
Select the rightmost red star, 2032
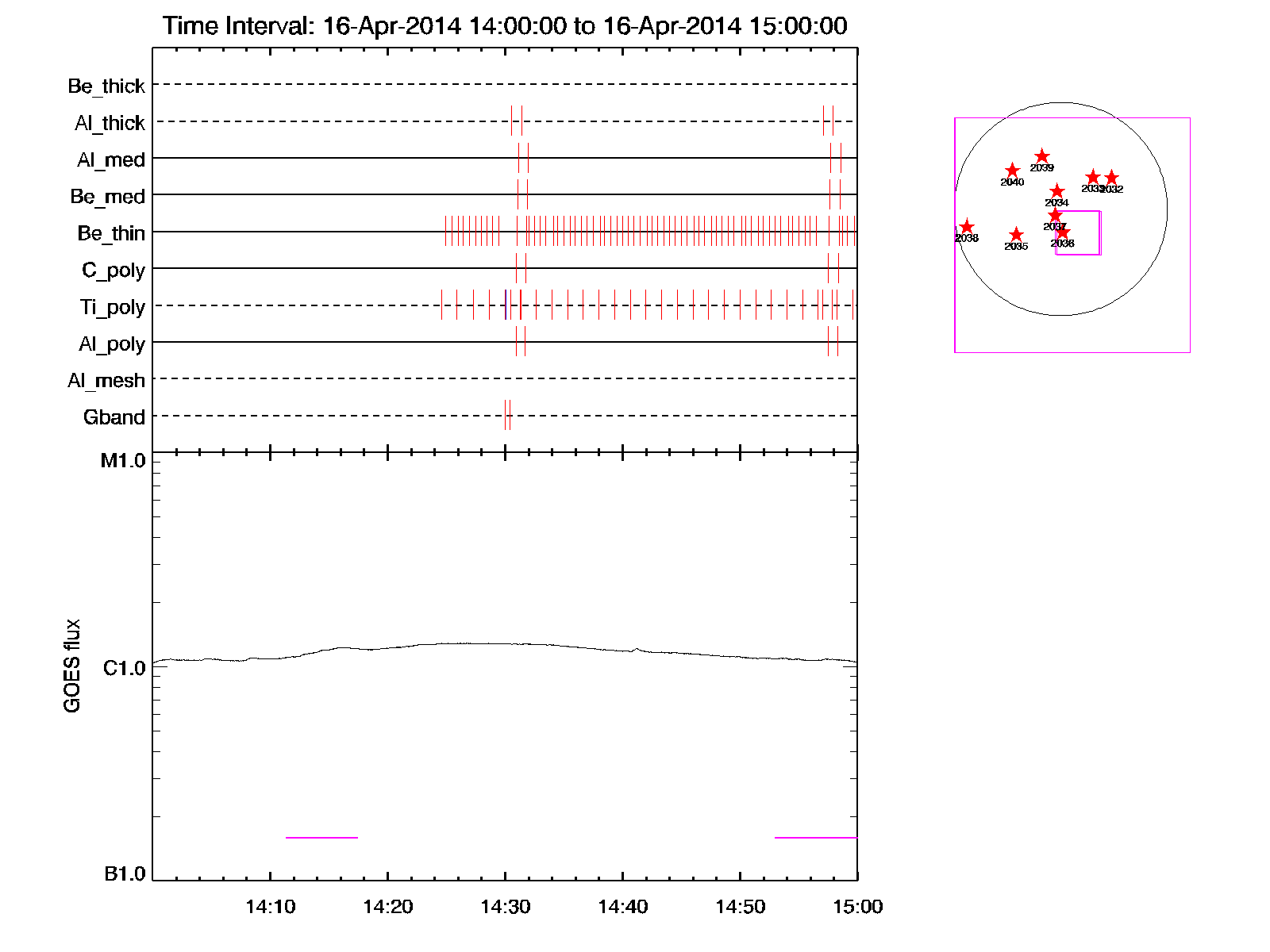coord(1111,178)
